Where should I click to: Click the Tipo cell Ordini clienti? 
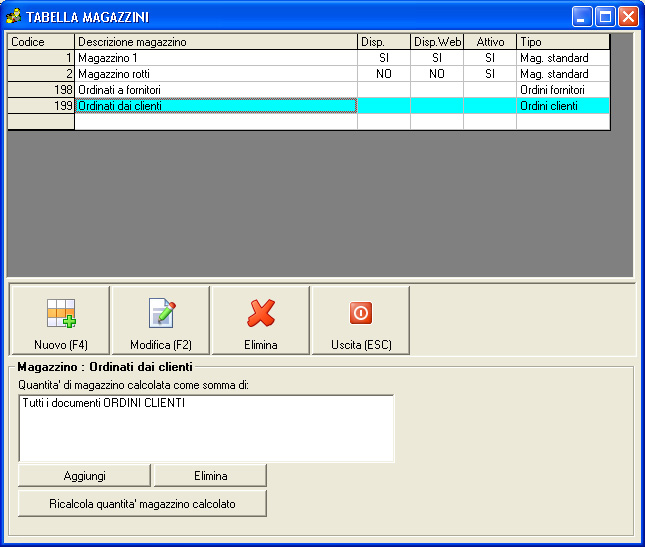(x=563, y=106)
